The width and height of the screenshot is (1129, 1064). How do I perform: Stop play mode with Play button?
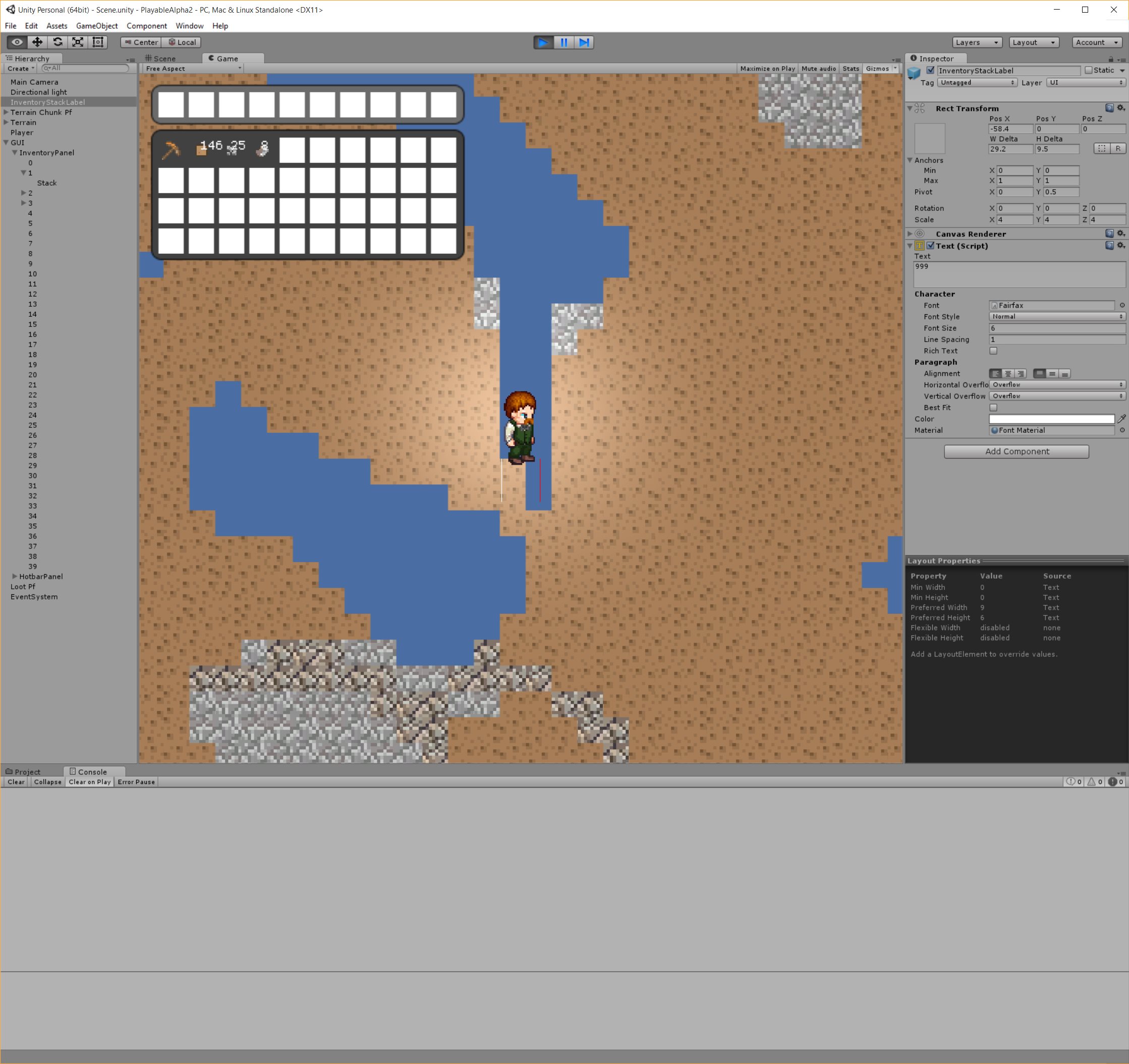click(543, 42)
